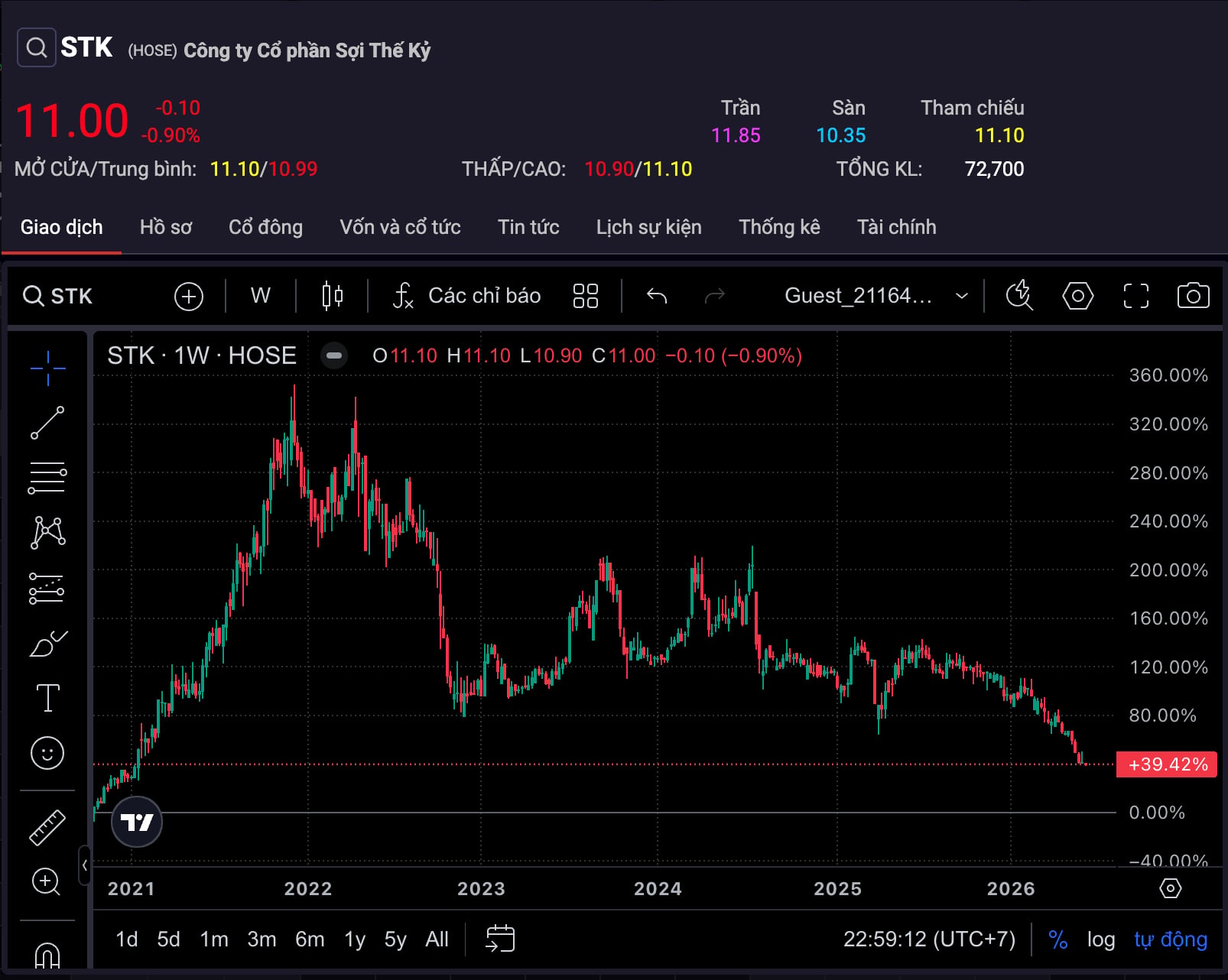Click the stock search magnifier icon beside STK
The width and height of the screenshot is (1228, 980).
[36, 47]
